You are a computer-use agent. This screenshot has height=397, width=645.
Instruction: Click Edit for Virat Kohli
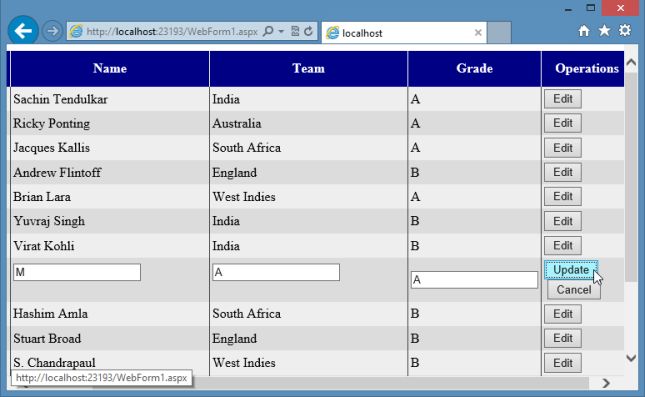click(563, 246)
